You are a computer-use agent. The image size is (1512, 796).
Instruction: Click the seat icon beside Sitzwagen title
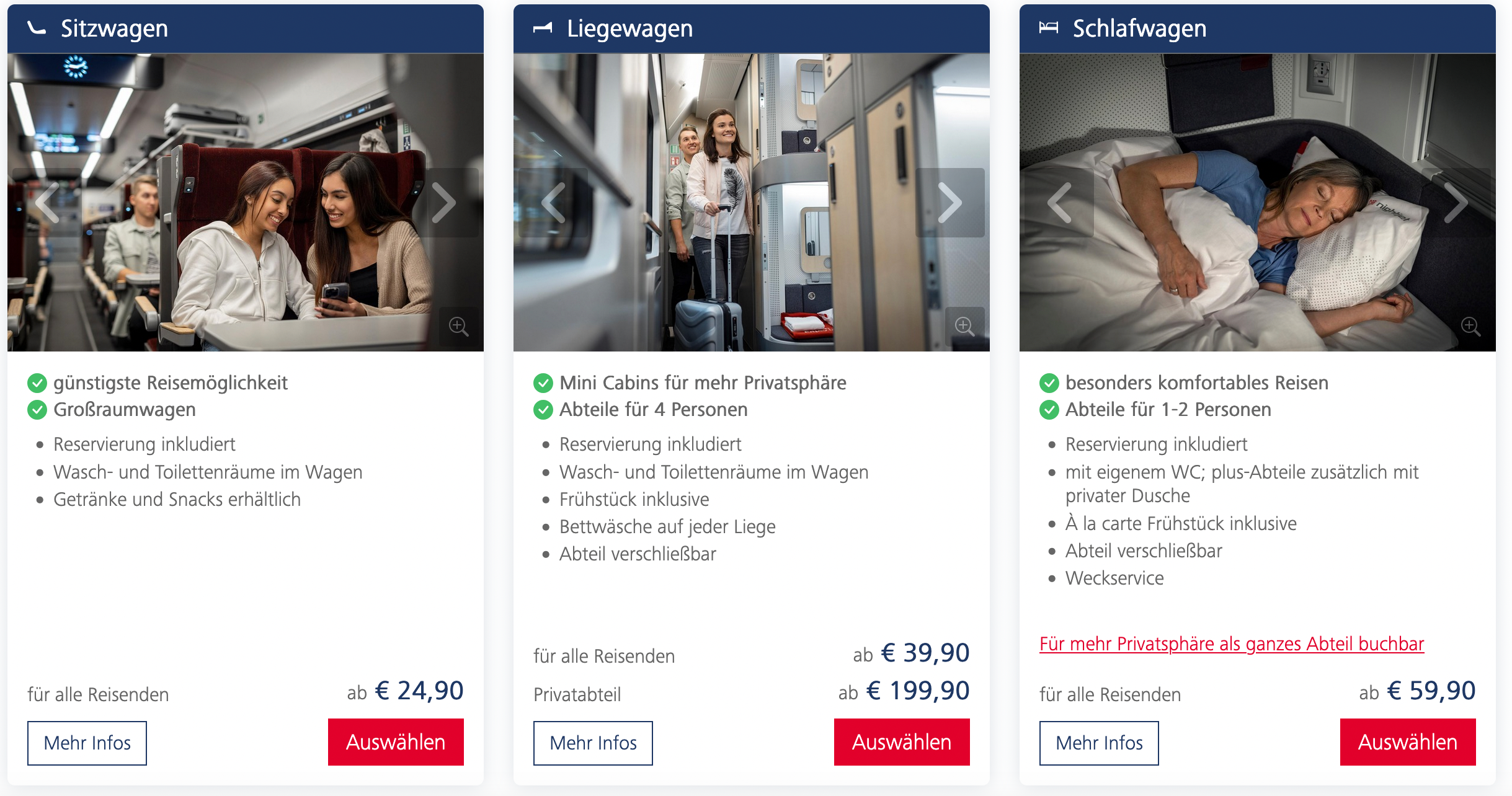click(x=37, y=29)
